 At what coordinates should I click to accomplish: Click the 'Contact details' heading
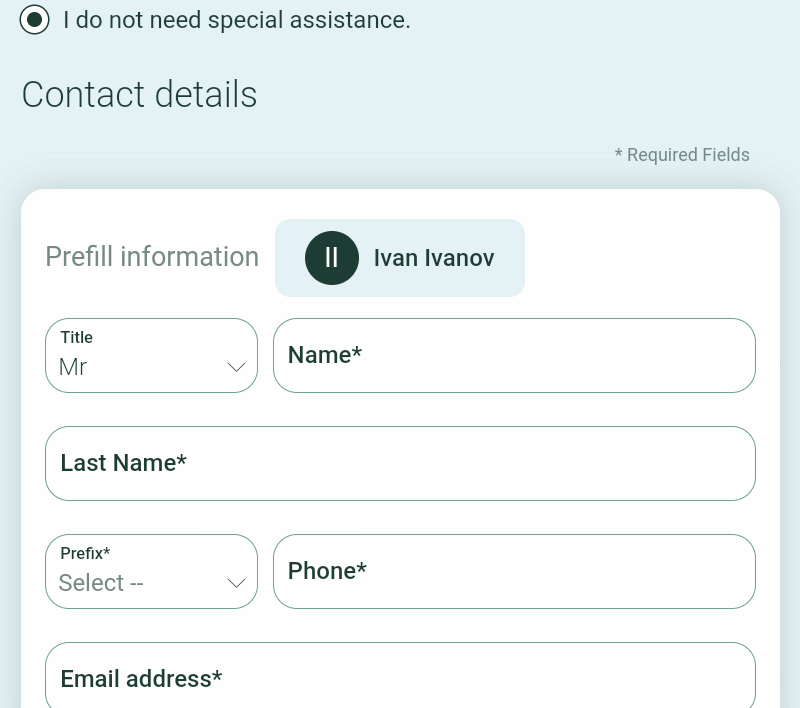(139, 94)
